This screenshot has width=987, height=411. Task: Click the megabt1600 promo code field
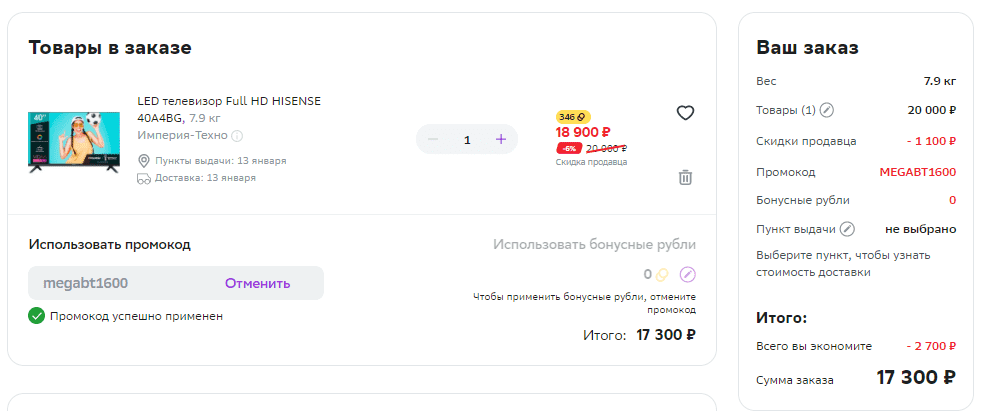pyautogui.click(x=120, y=283)
